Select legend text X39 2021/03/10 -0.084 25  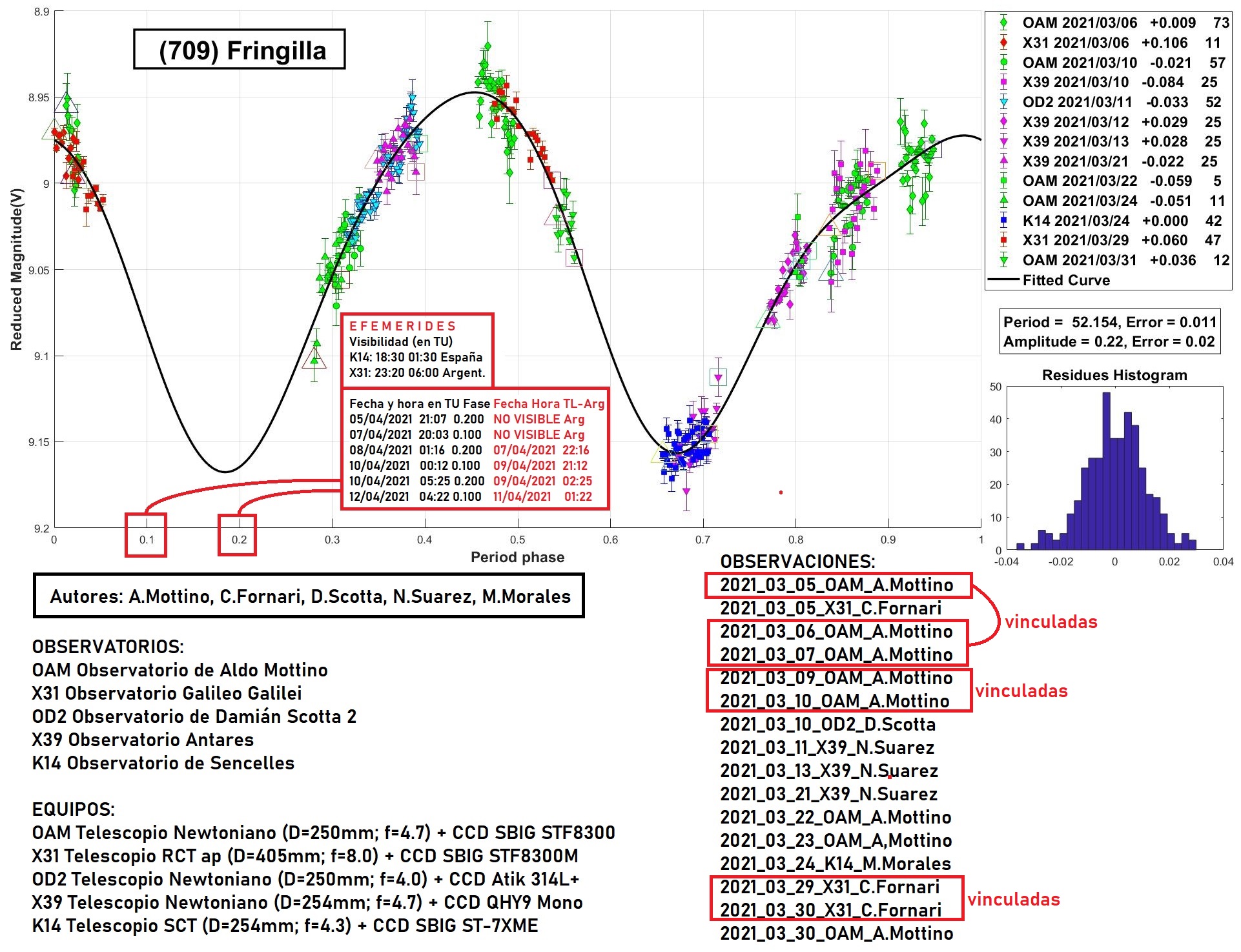[x=1120, y=83]
